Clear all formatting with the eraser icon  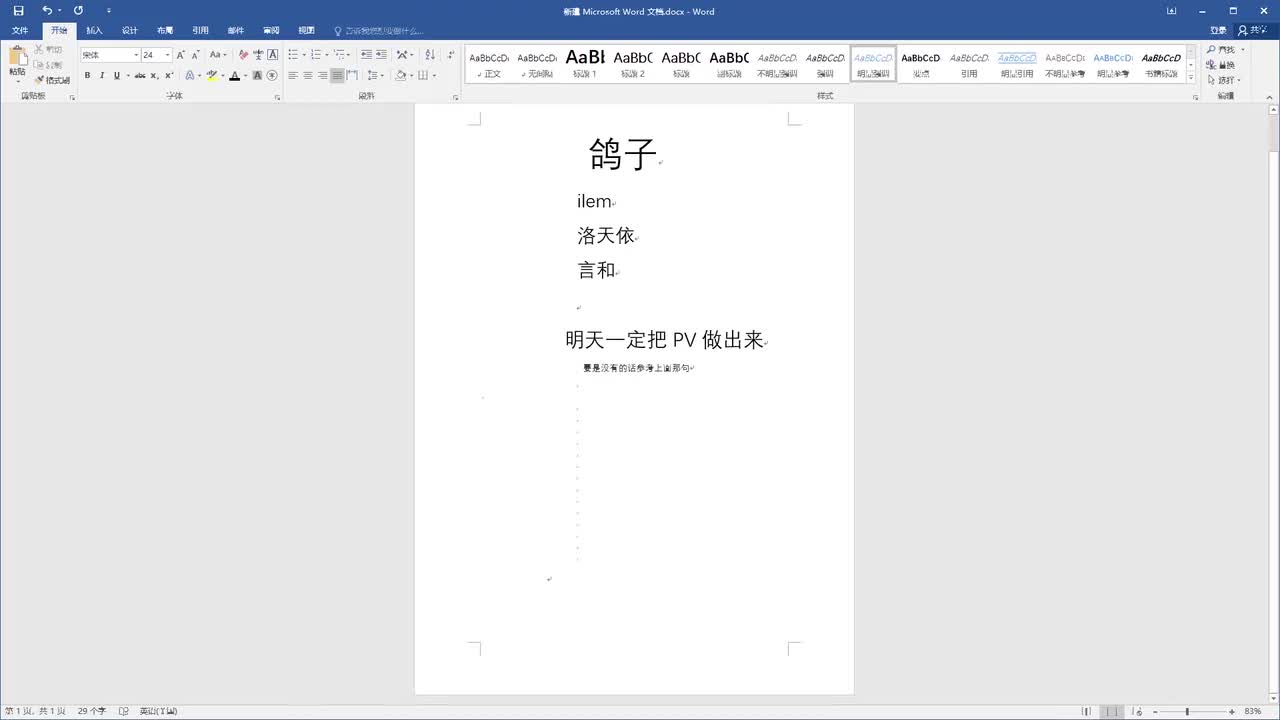[243, 55]
